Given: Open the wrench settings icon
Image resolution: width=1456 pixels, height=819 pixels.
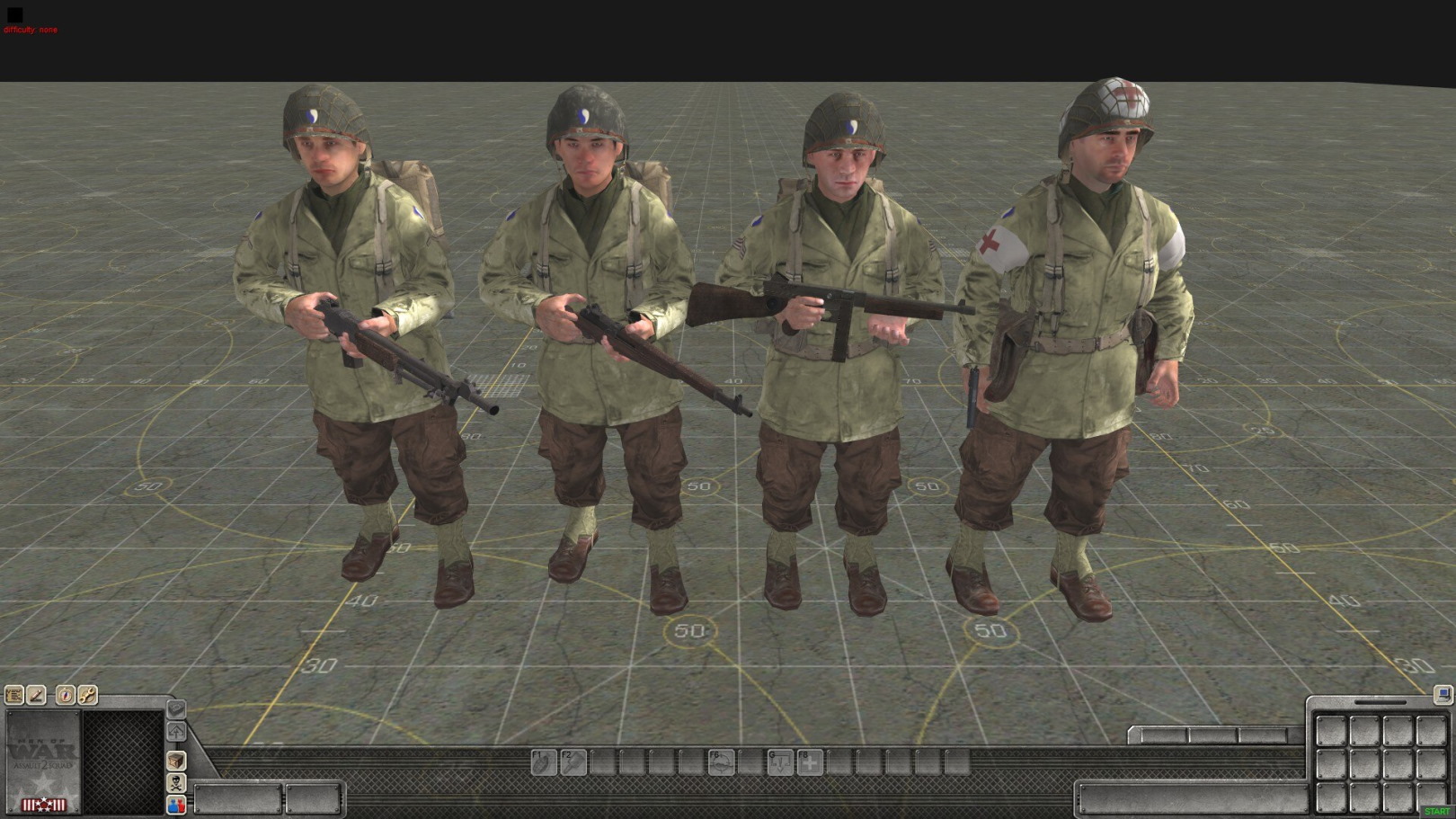Looking at the screenshot, I should 87,695.
